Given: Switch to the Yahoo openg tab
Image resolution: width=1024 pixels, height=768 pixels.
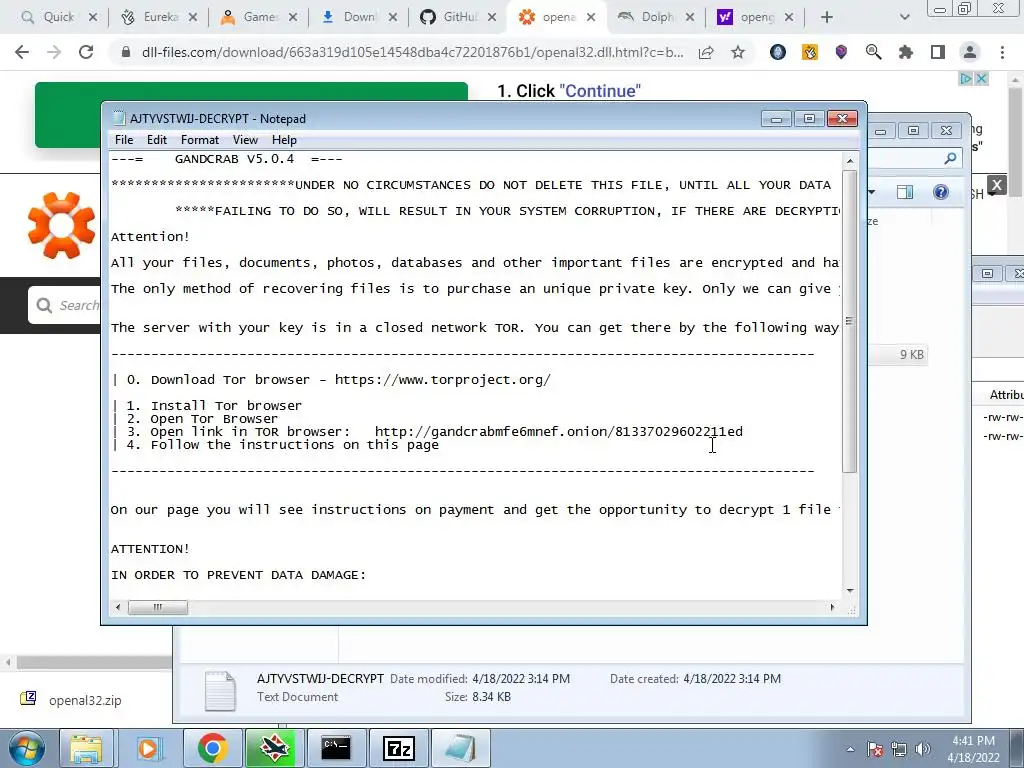Looking at the screenshot, I should coord(756,17).
